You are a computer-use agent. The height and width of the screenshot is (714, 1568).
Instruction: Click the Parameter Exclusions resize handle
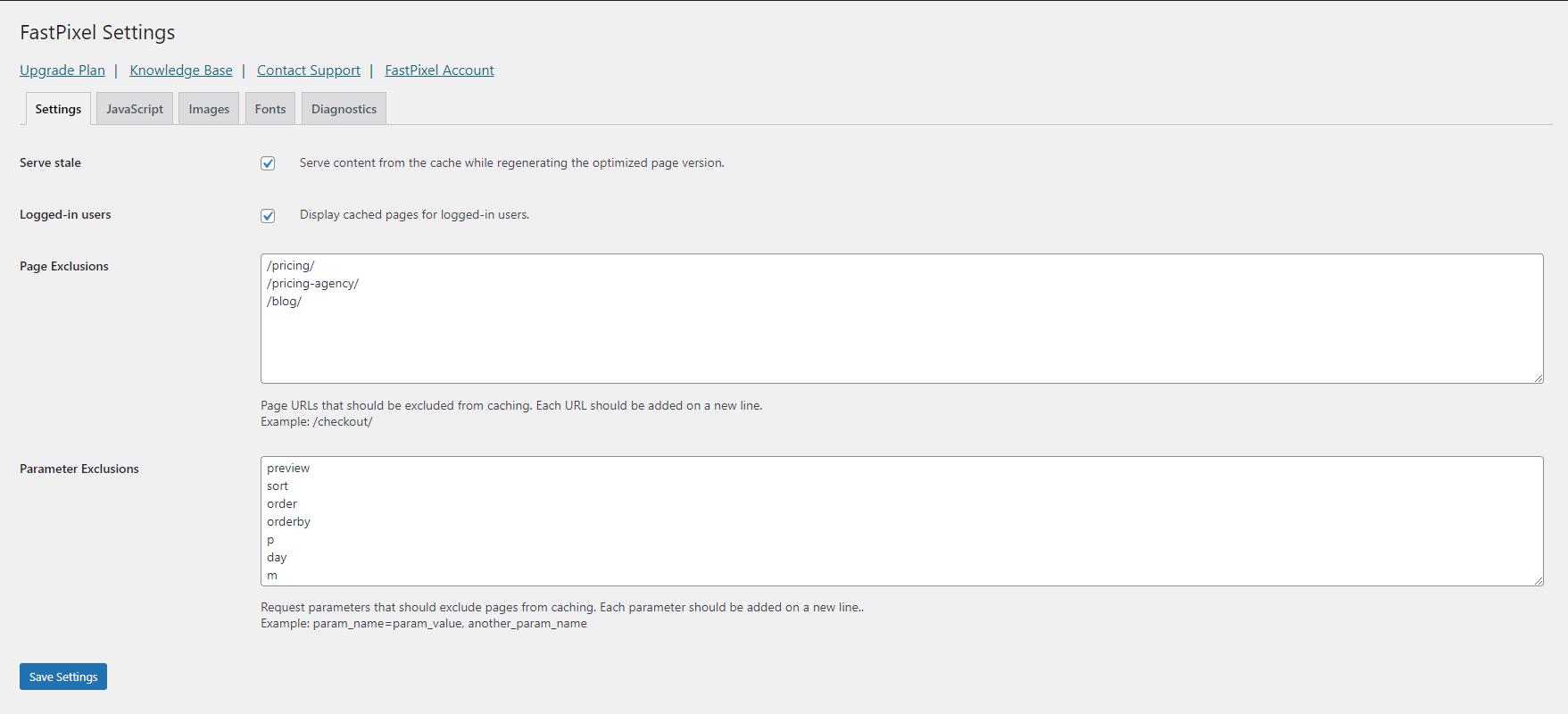[x=1538, y=580]
